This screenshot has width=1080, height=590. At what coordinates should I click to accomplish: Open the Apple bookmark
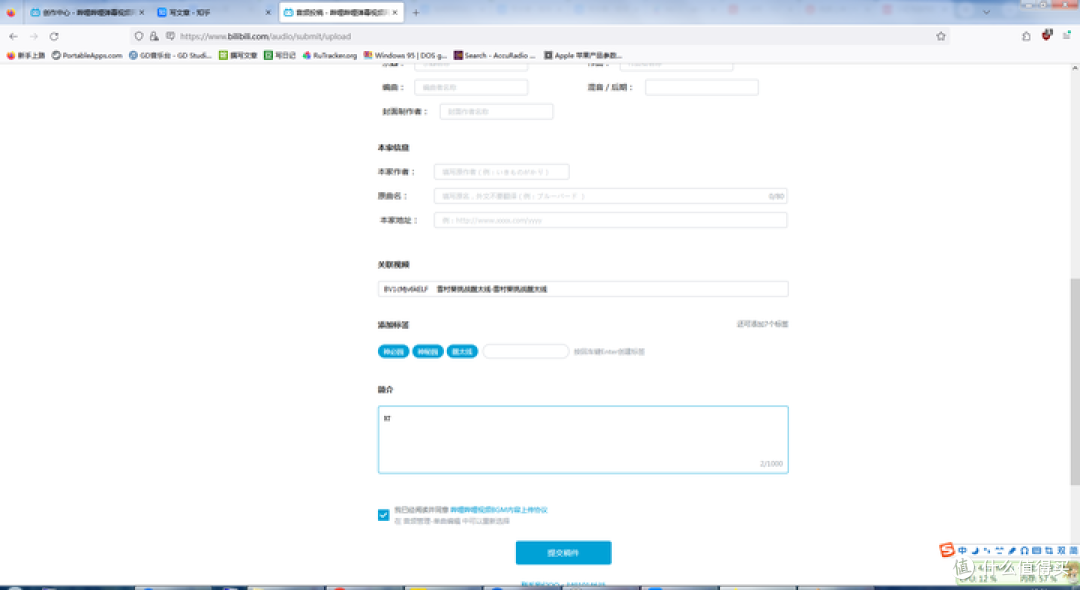click(583, 55)
